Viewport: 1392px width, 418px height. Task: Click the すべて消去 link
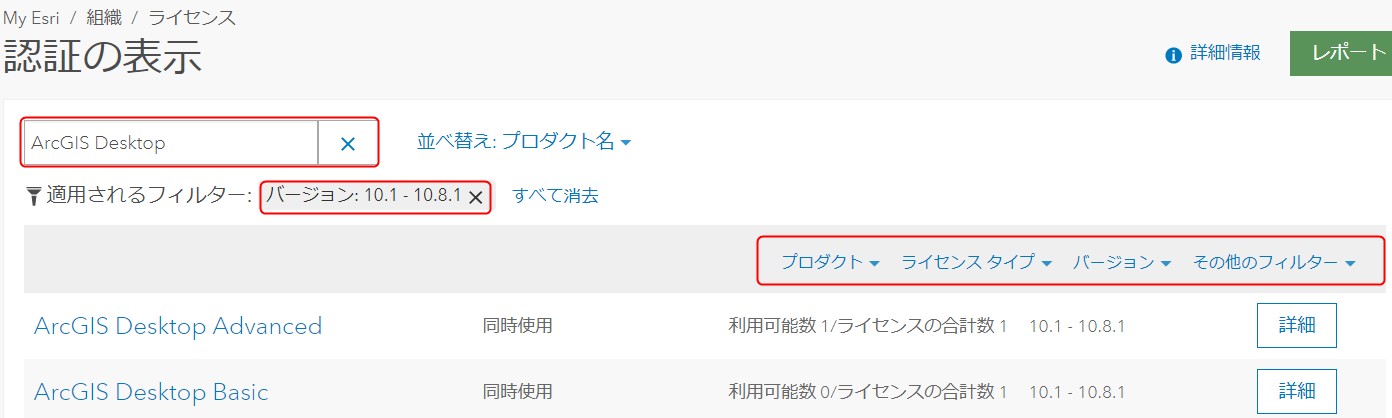pos(555,196)
